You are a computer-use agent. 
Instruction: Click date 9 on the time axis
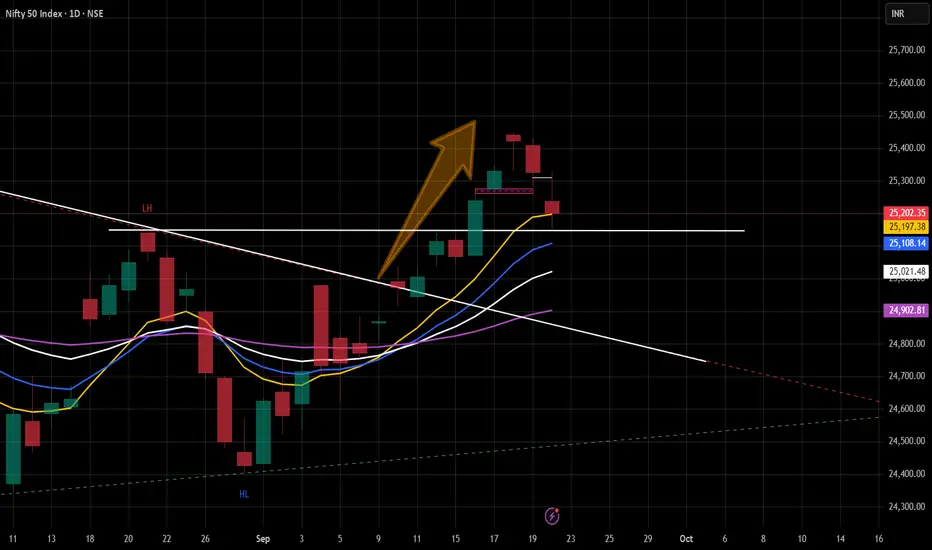tap(379, 539)
